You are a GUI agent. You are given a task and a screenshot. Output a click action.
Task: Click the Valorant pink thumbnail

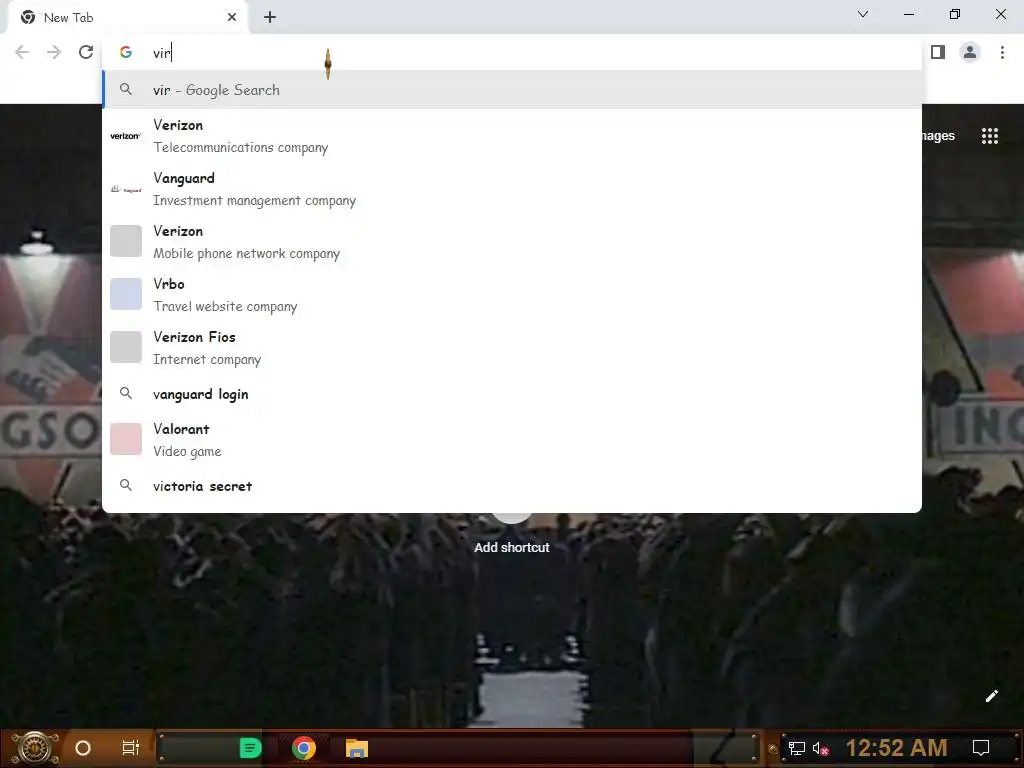click(x=125, y=439)
